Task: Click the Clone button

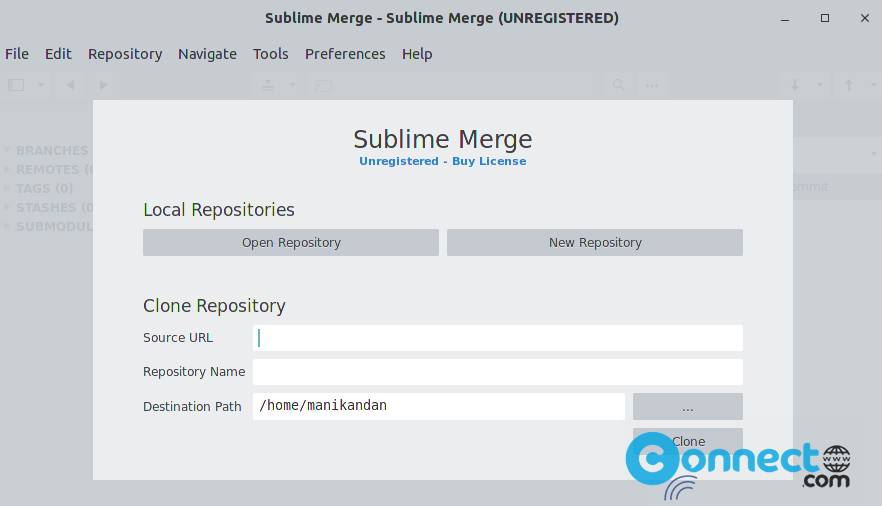Action: (687, 441)
